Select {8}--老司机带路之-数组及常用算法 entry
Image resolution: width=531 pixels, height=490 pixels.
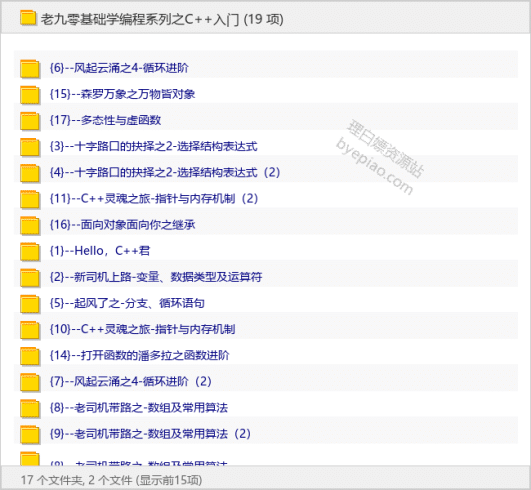tap(139, 407)
